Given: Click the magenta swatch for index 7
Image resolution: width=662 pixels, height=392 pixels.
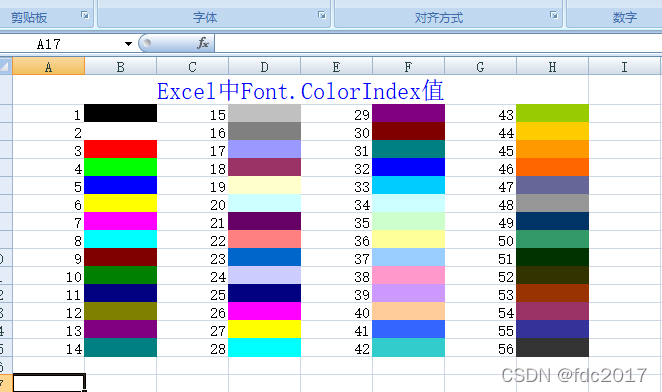Looking at the screenshot, I should [121, 221].
